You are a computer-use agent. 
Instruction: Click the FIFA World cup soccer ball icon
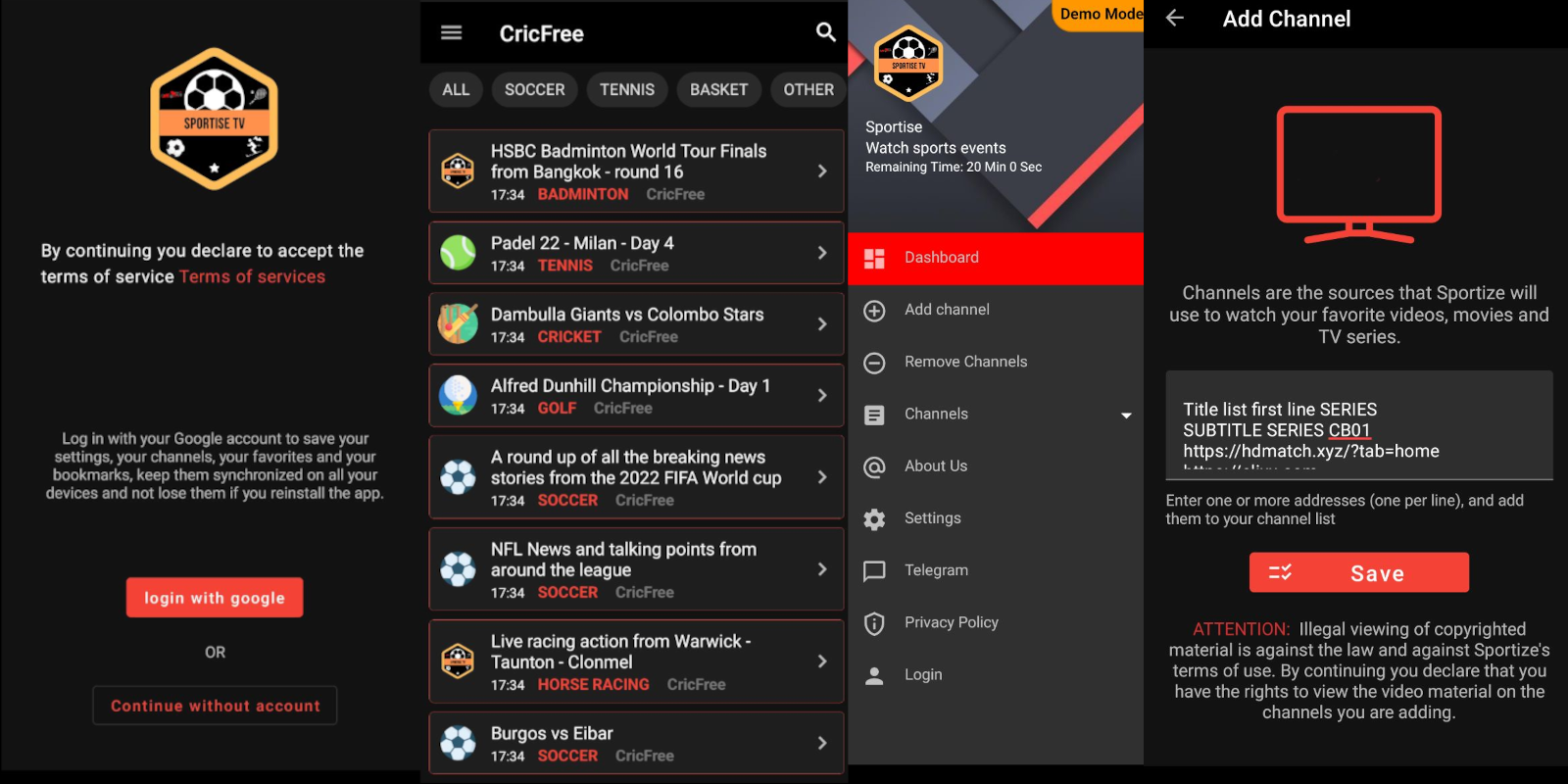pos(458,477)
